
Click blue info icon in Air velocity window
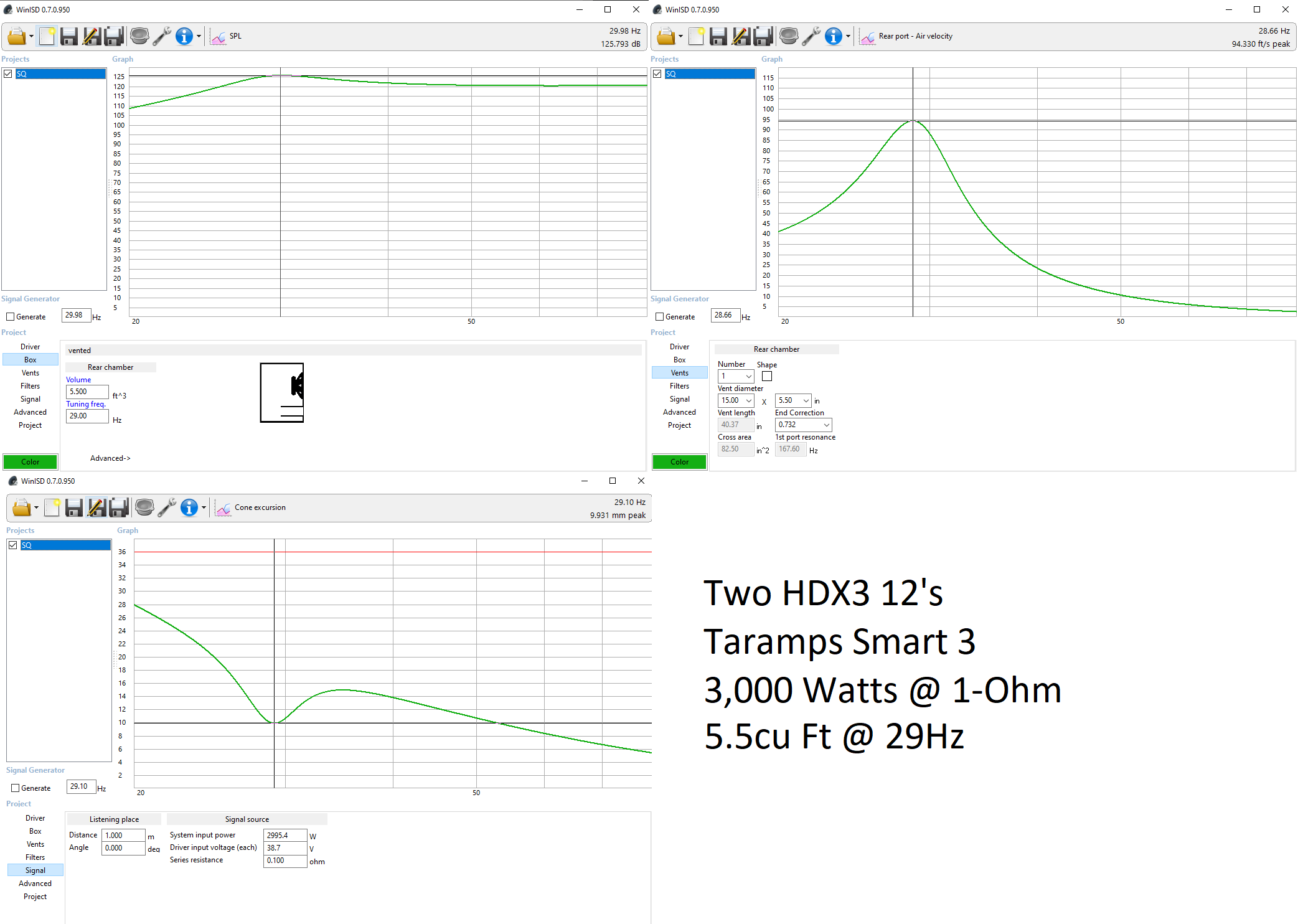click(x=834, y=36)
